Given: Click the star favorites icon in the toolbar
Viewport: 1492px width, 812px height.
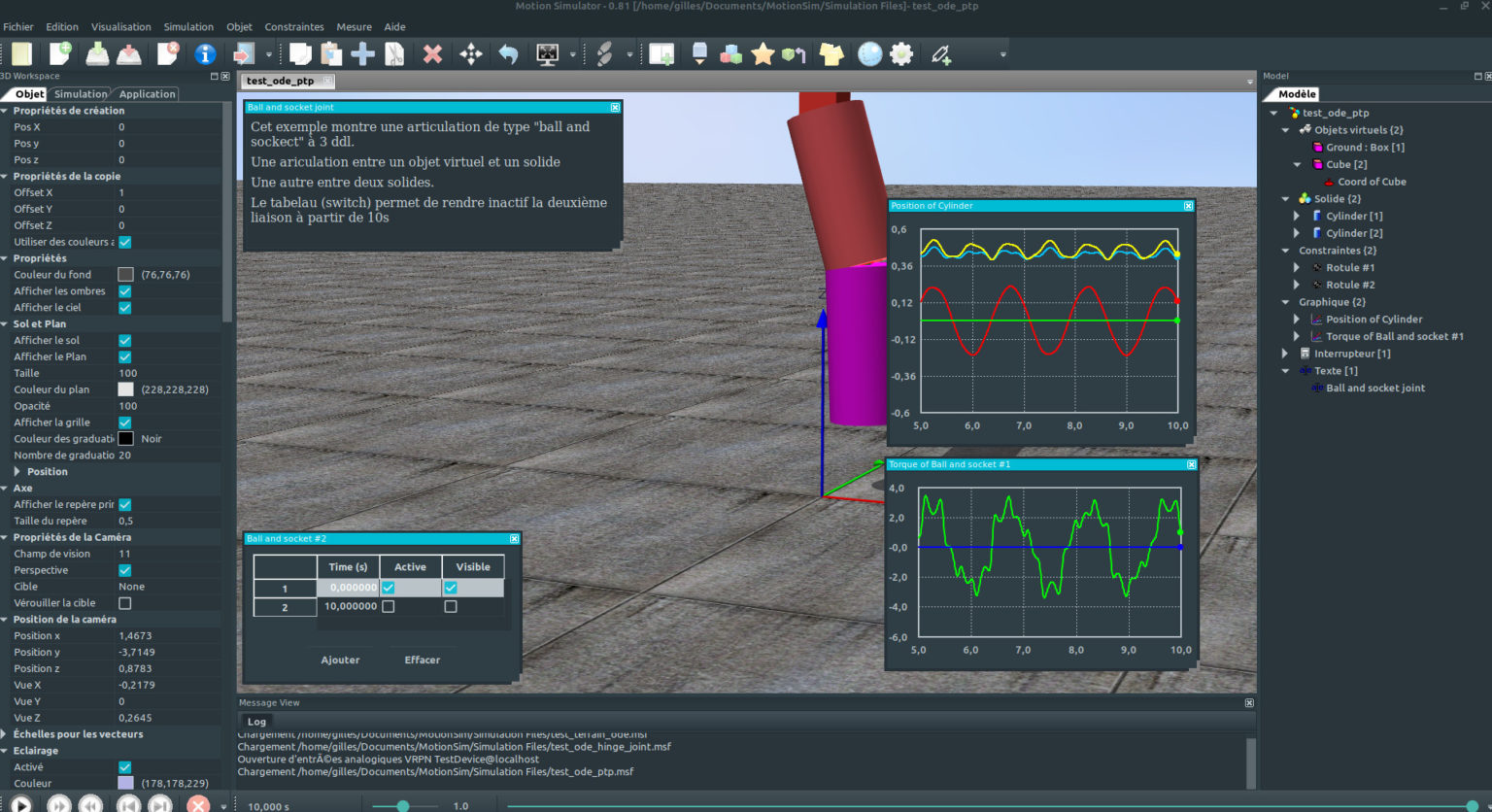Looking at the screenshot, I should tap(763, 54).
